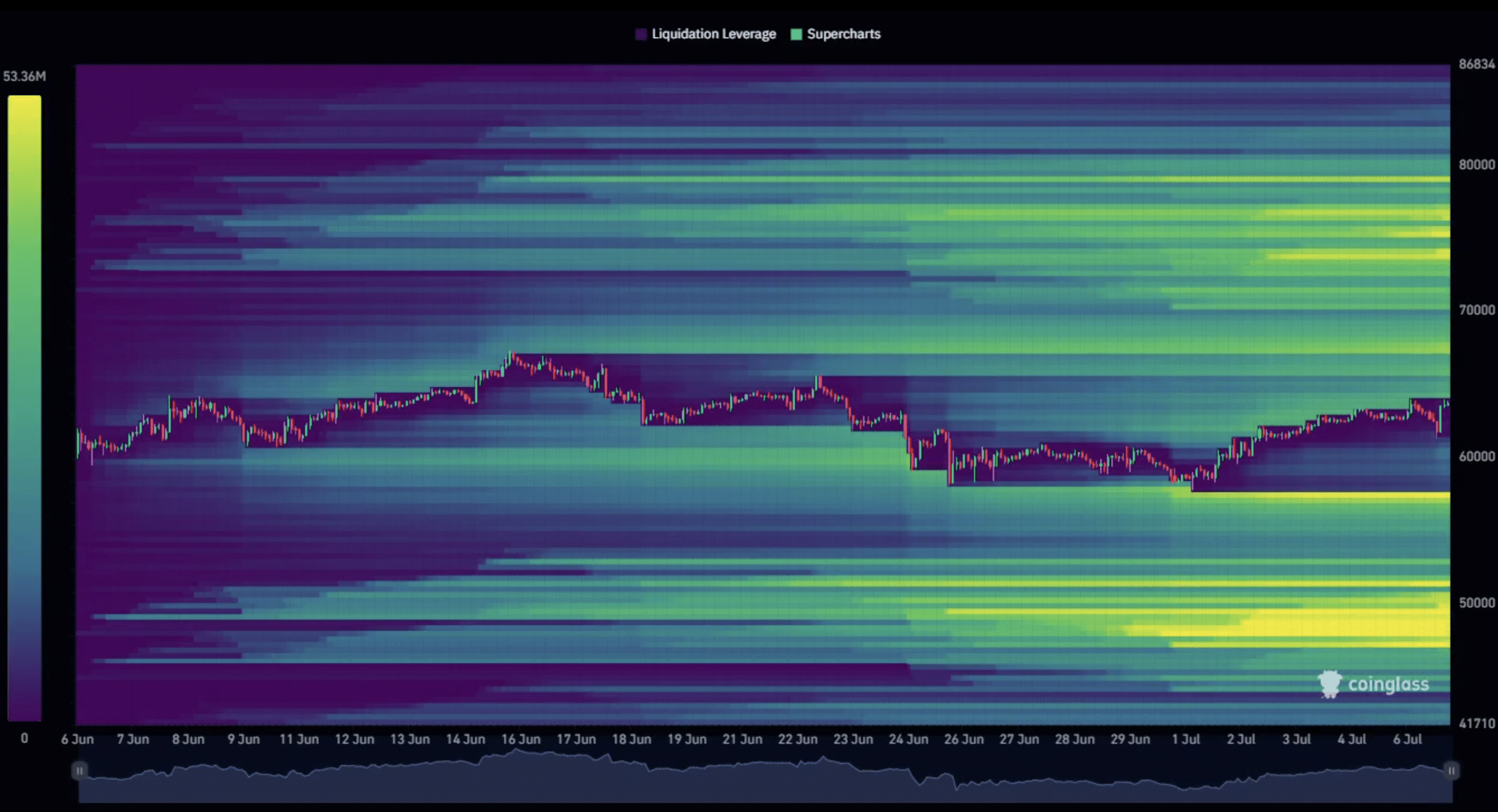
Task: Click the 86834 price axis label
Action: click(1477, 64)
